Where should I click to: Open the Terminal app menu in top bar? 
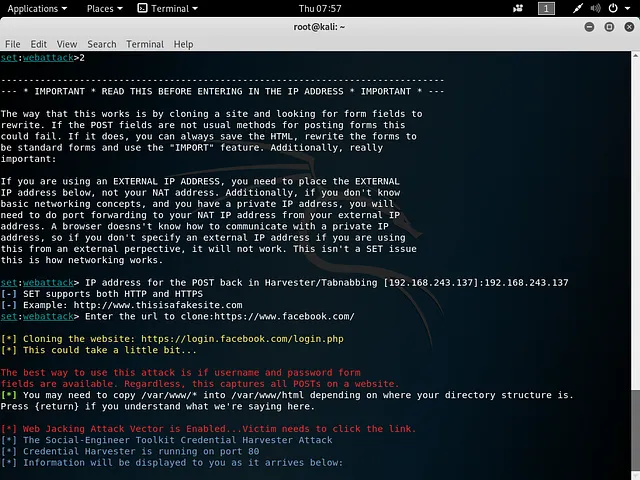tap(168, 9)
